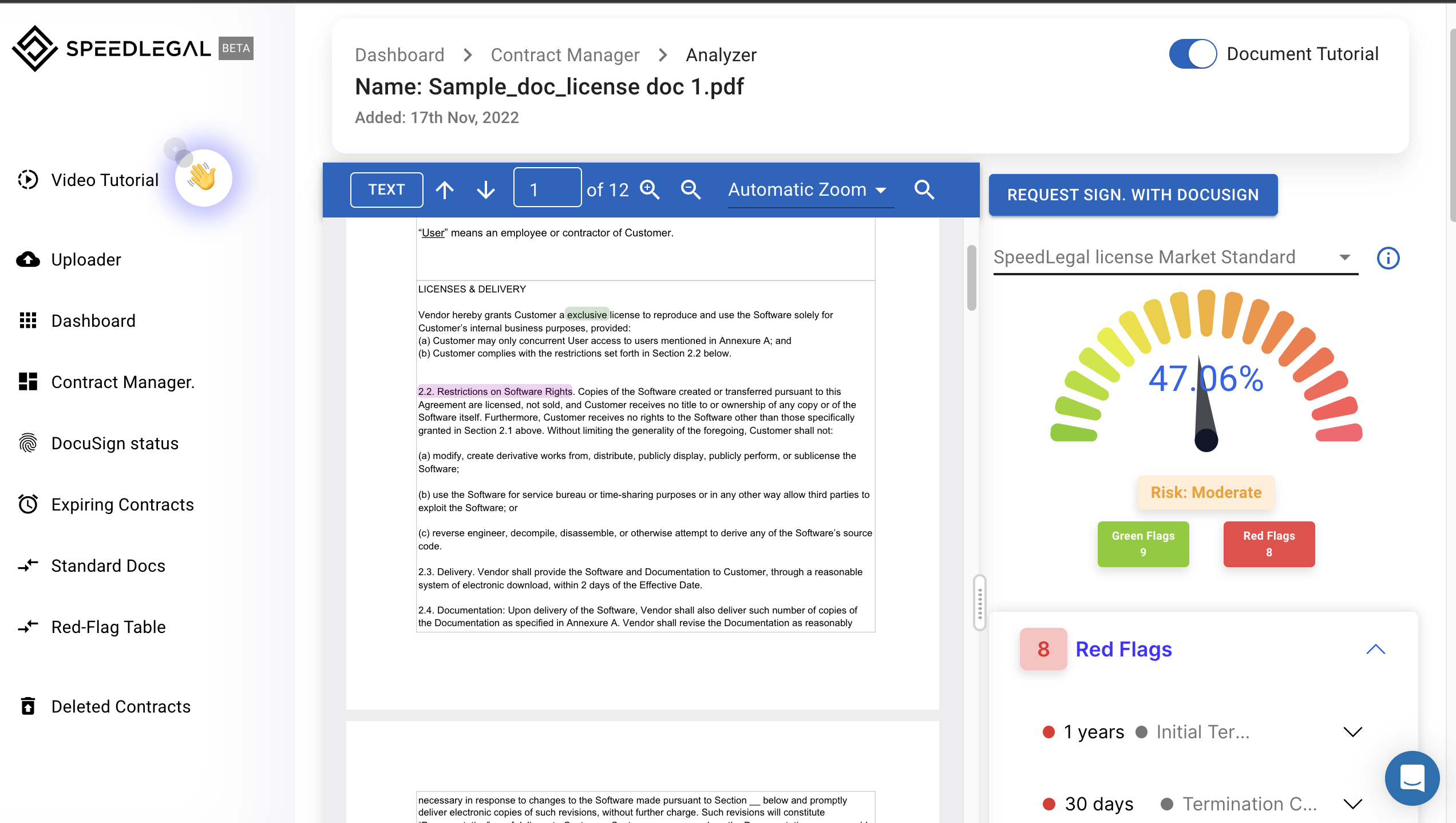This screenshot has height=823, width=1456.
Task: Collapse the Red Flags section
Action: (x=1375, y=649)
